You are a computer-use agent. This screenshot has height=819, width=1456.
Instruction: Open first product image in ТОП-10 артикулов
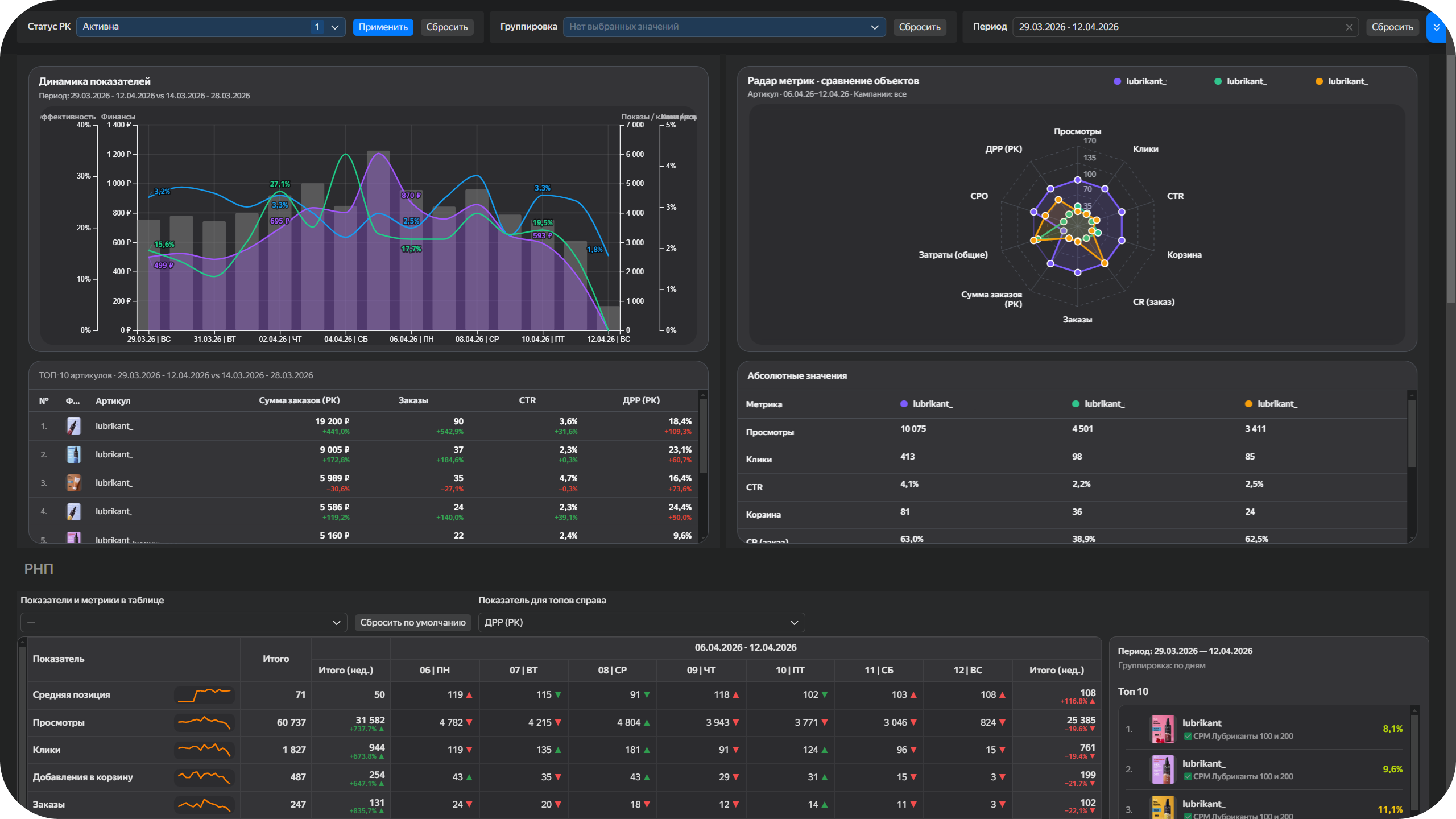click(73, 426)
